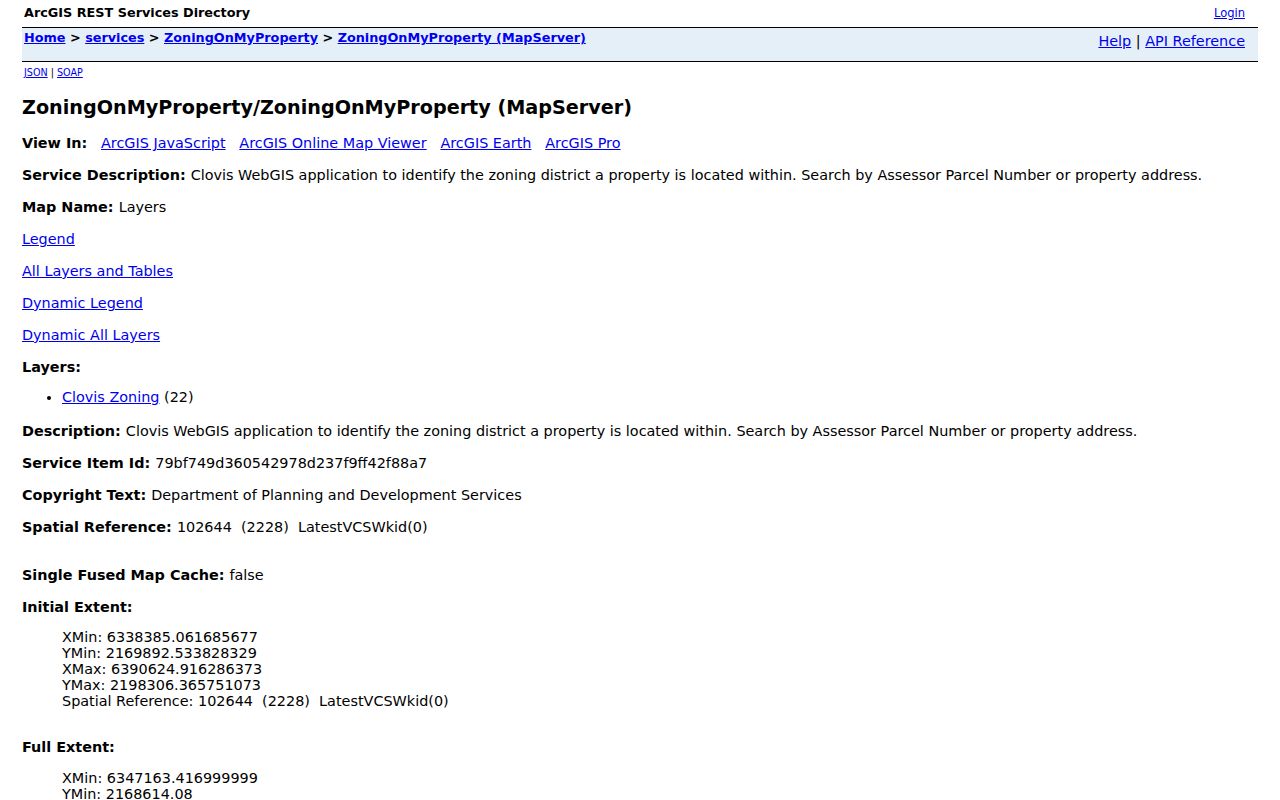Viewport: 1280px width, 800px height.
Task: Open All Layers and Tables
Action: [x=97, y=271]
